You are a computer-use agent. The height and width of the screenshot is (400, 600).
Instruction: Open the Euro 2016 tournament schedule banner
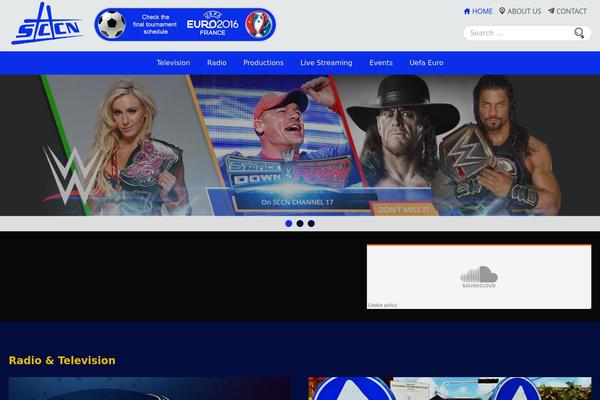tap(185, 24)
